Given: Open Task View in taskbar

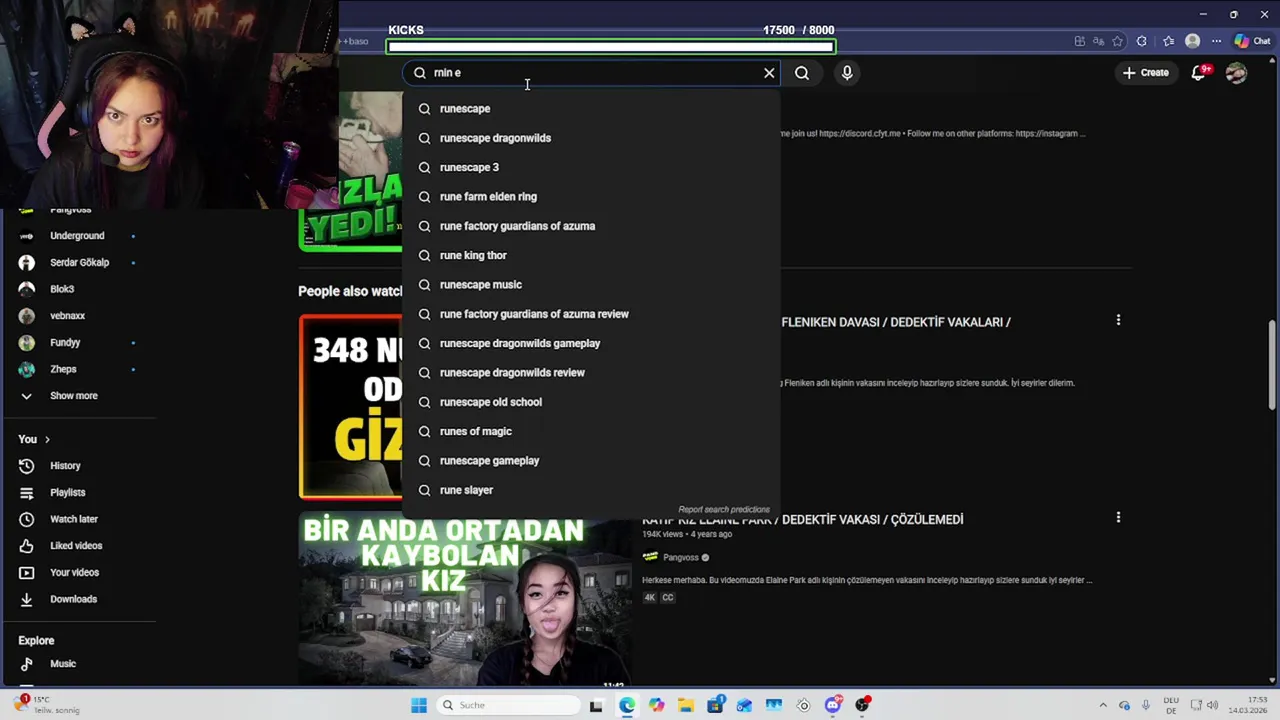Looking at the screenshot, I should [x=596, y=705].
